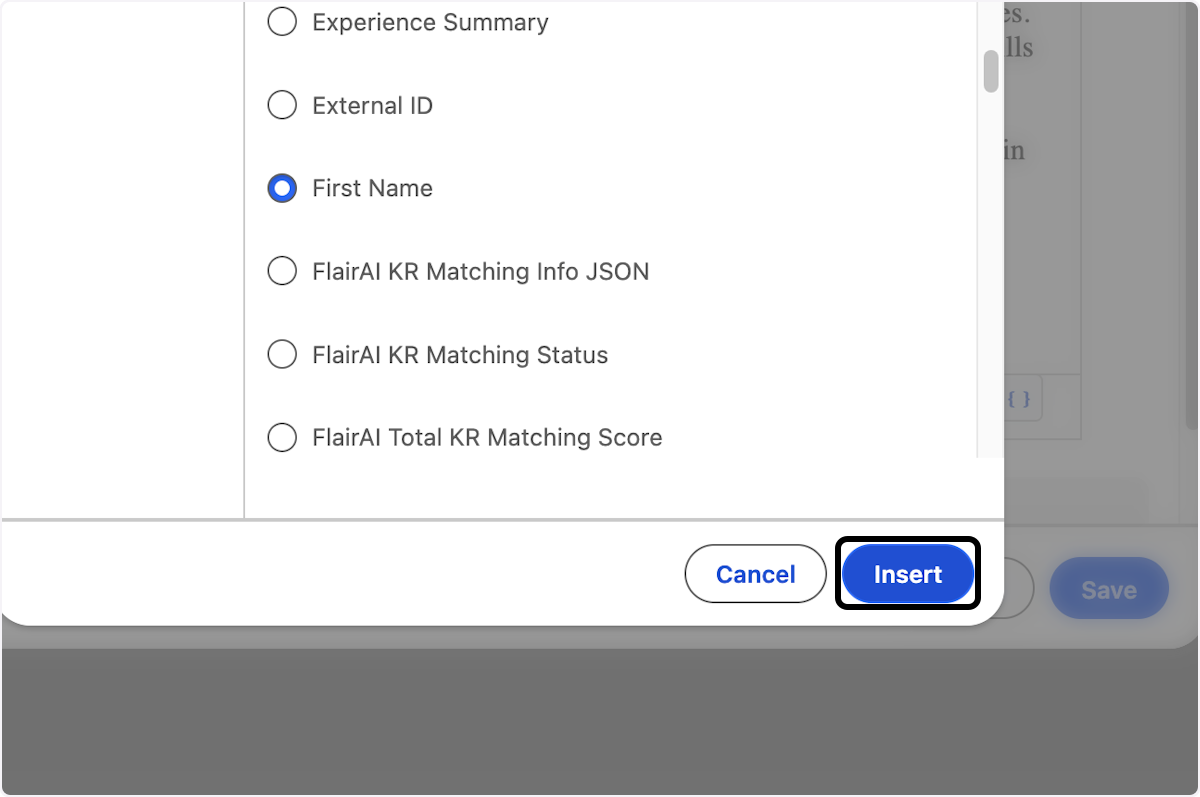1200x797 pixels.
Task: Select the Experience Summary radio button
Action: tap(282, 22)
